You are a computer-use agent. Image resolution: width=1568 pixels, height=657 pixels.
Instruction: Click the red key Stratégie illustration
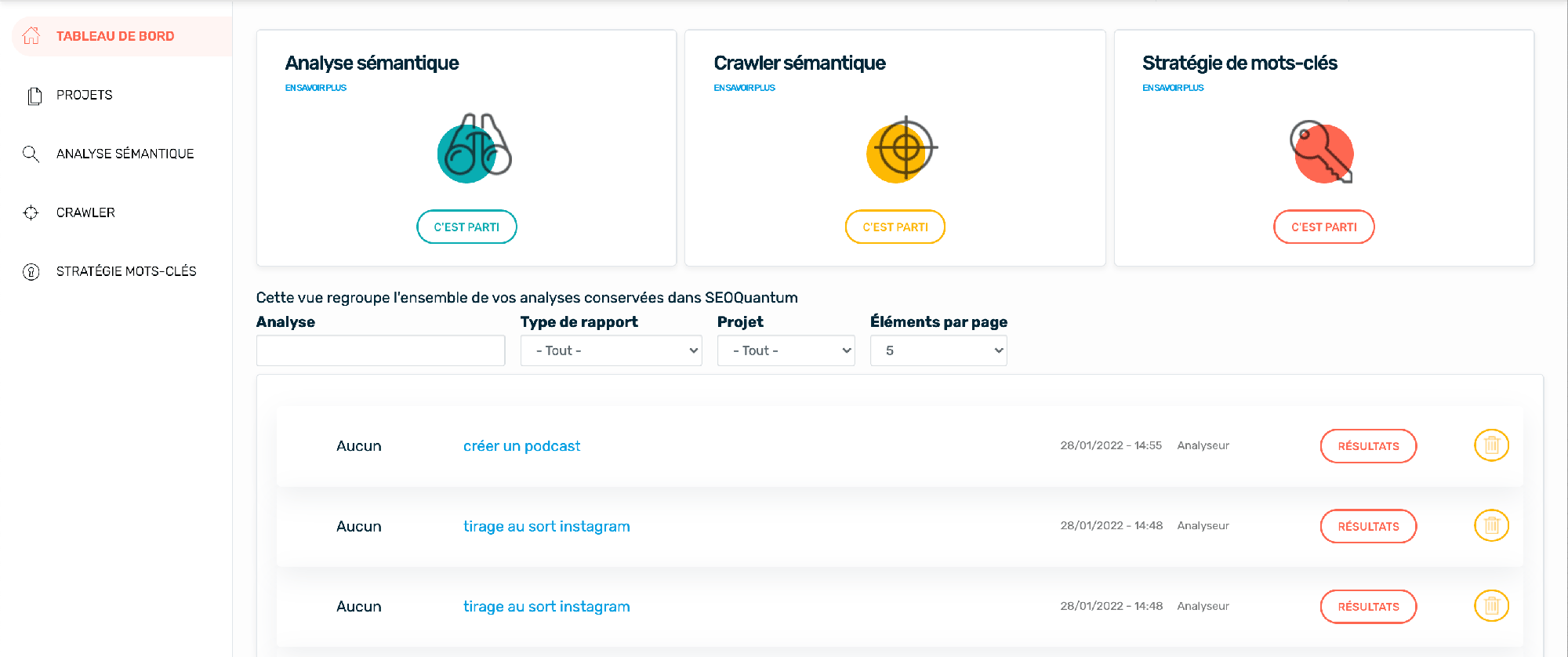click(1323, 152)
